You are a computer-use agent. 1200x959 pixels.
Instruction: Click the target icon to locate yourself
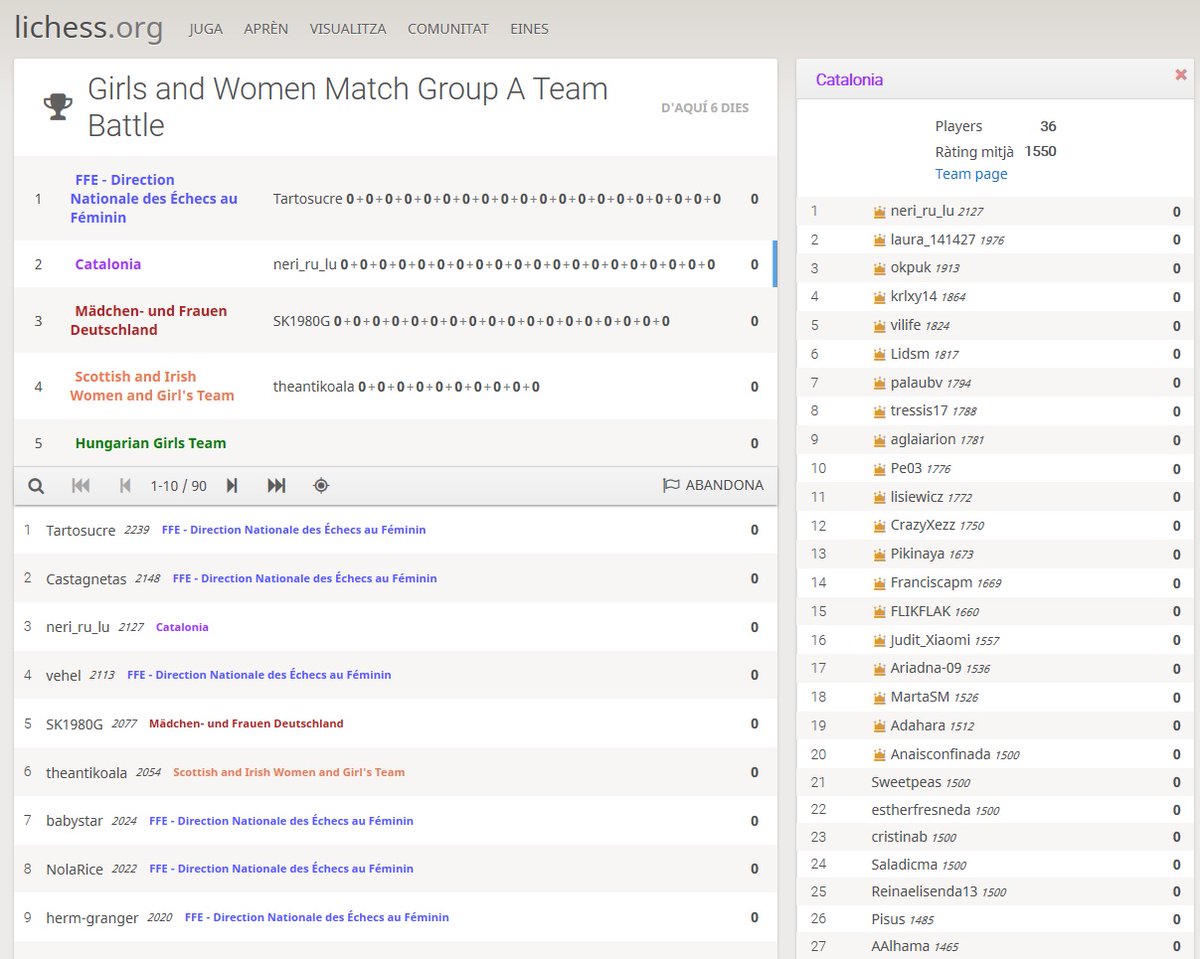[x=321, y=485]
